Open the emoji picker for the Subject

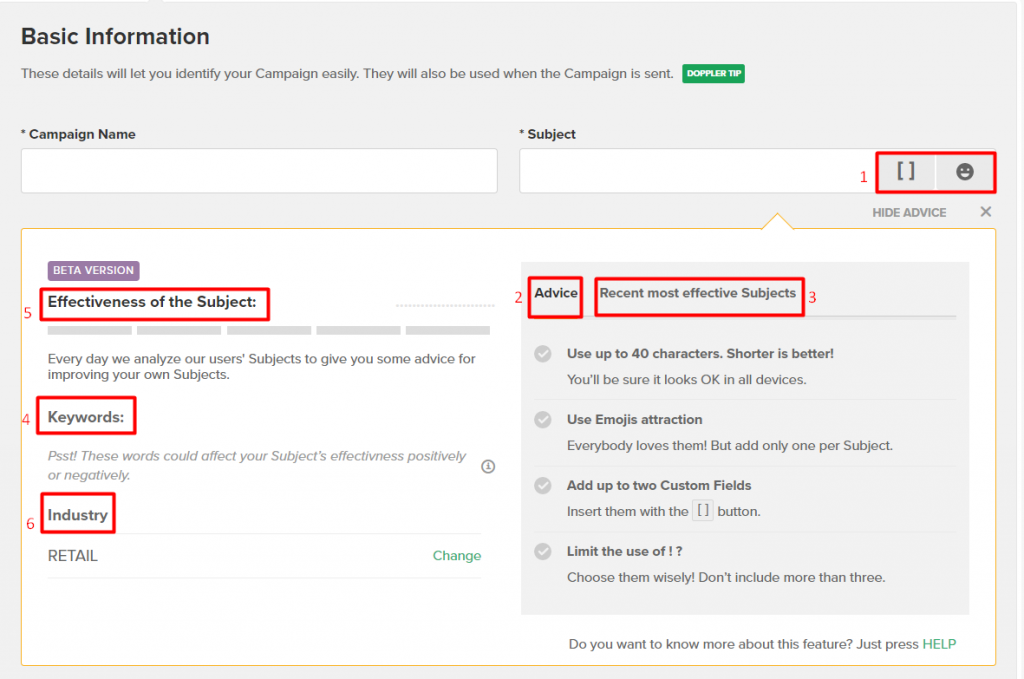click(x=964, y=172)
